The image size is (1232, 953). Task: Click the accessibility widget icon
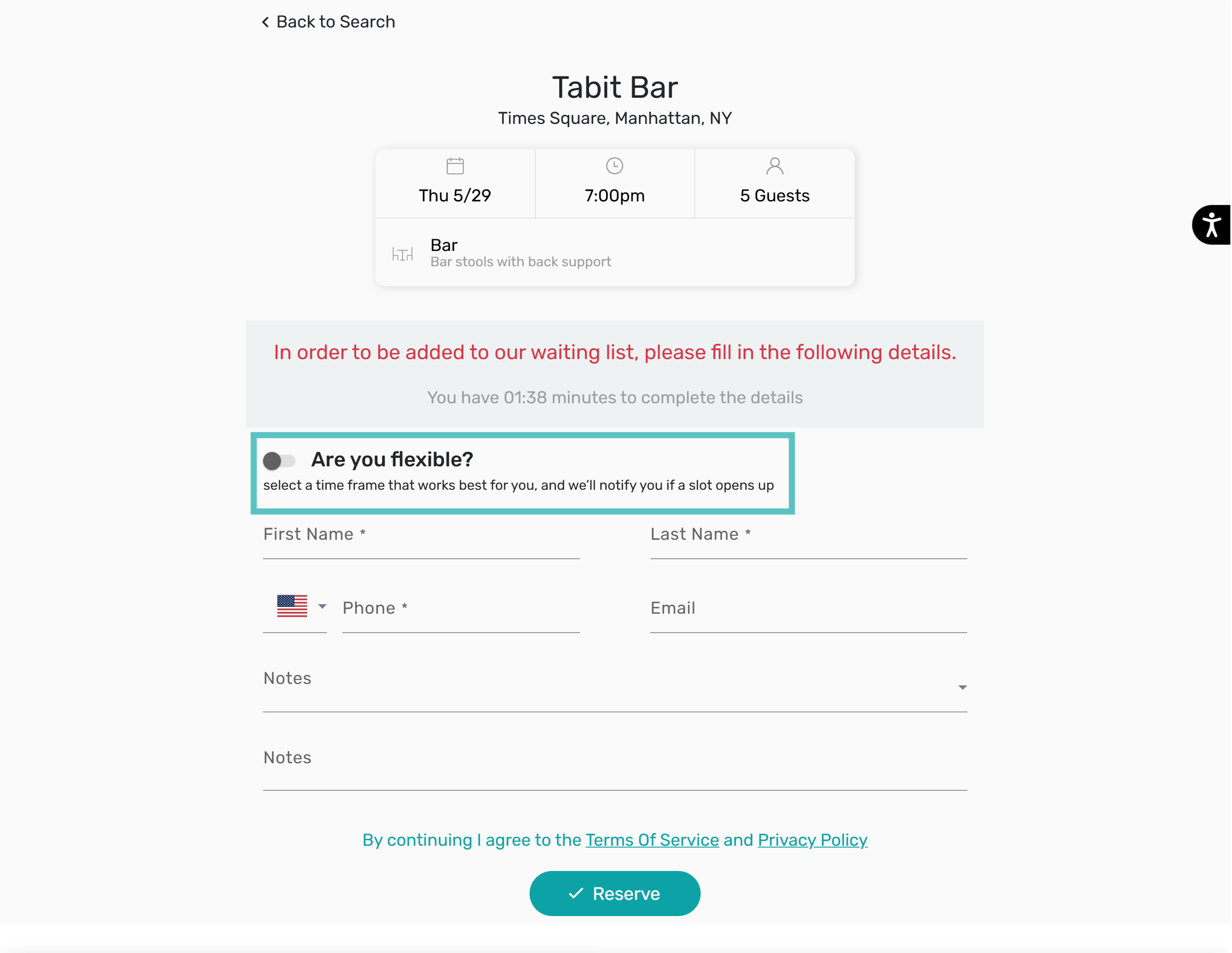click(1211, 225)
